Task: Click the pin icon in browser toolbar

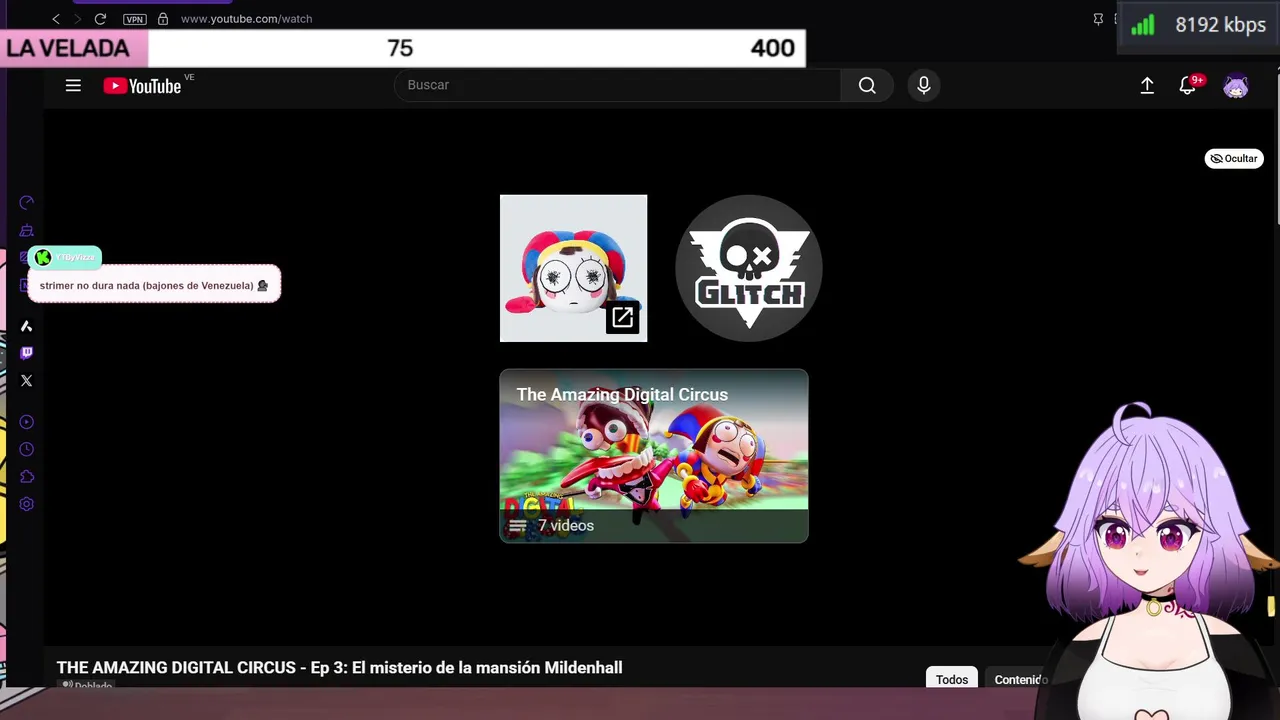Action: pyautogui.click(x=1098, y=19)
